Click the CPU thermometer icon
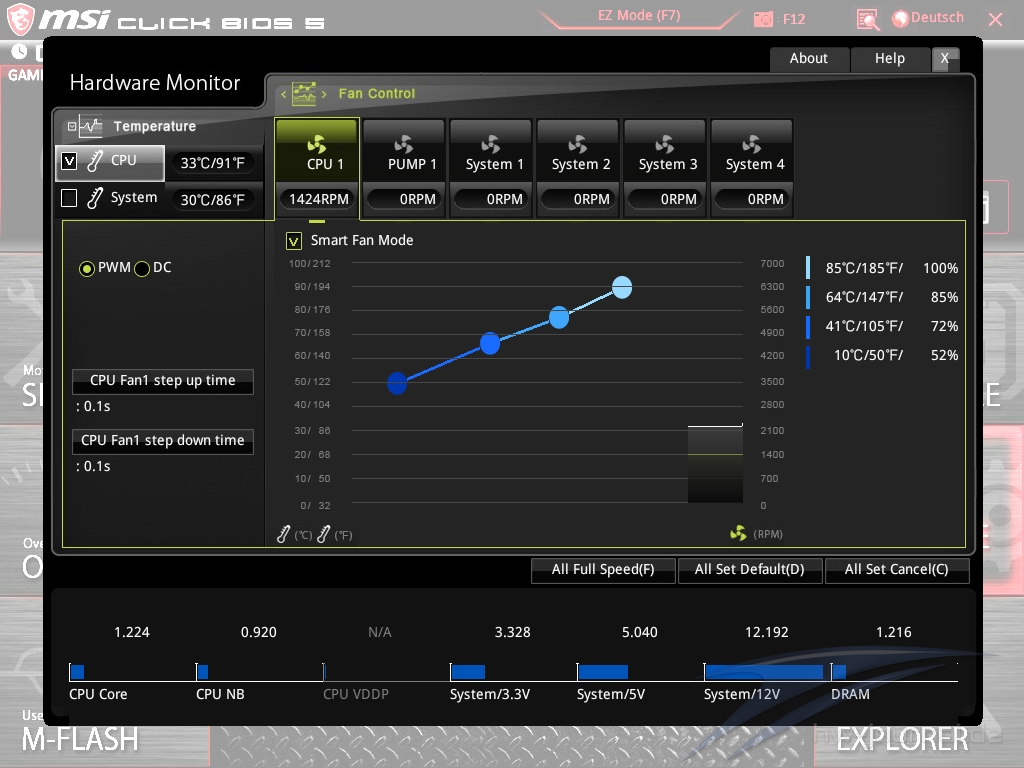Image resolution: width=1024 pixels, height=768 pixels. [95, 161]
